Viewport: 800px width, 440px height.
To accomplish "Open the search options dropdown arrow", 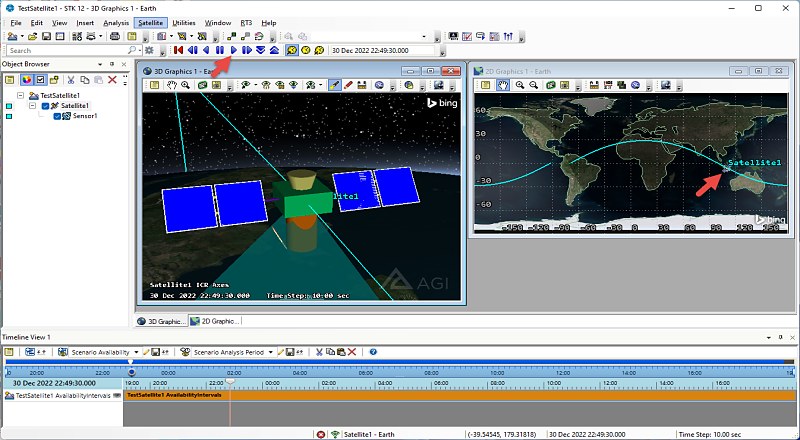I will click(139, 51).
